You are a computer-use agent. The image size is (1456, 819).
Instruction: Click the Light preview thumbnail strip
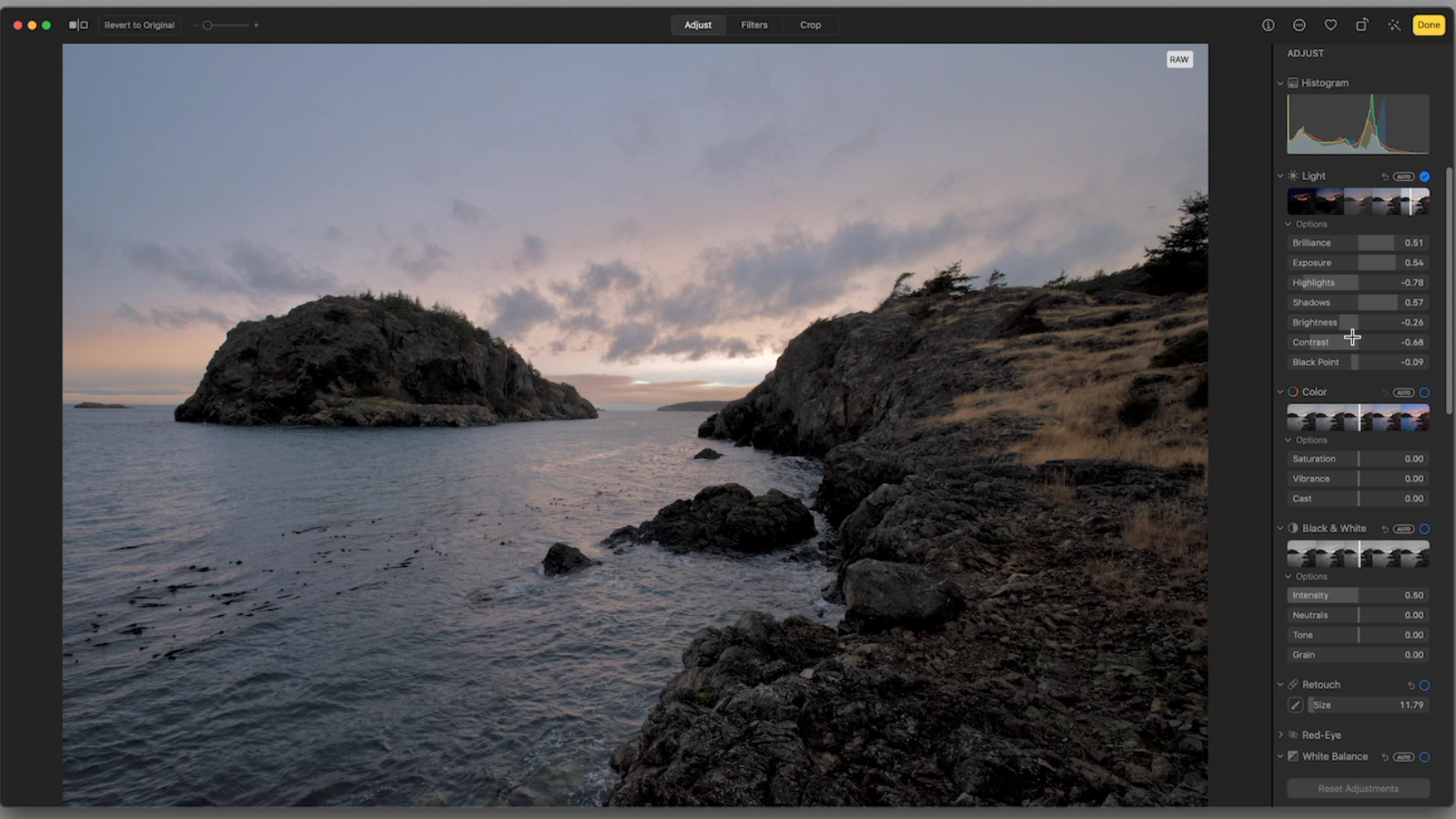[x=1359, y=201]
